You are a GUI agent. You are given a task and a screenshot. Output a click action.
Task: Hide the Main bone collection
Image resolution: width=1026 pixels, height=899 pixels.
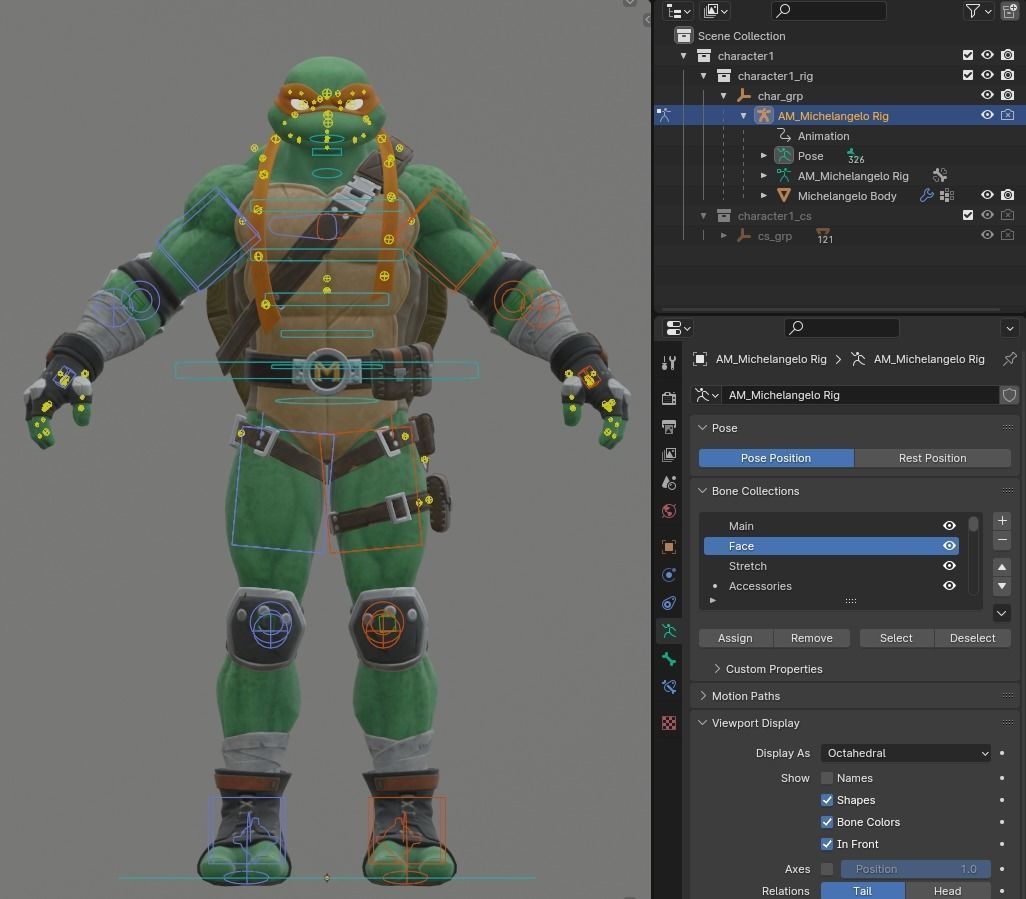pyautogui.click(x=949, y=526)
